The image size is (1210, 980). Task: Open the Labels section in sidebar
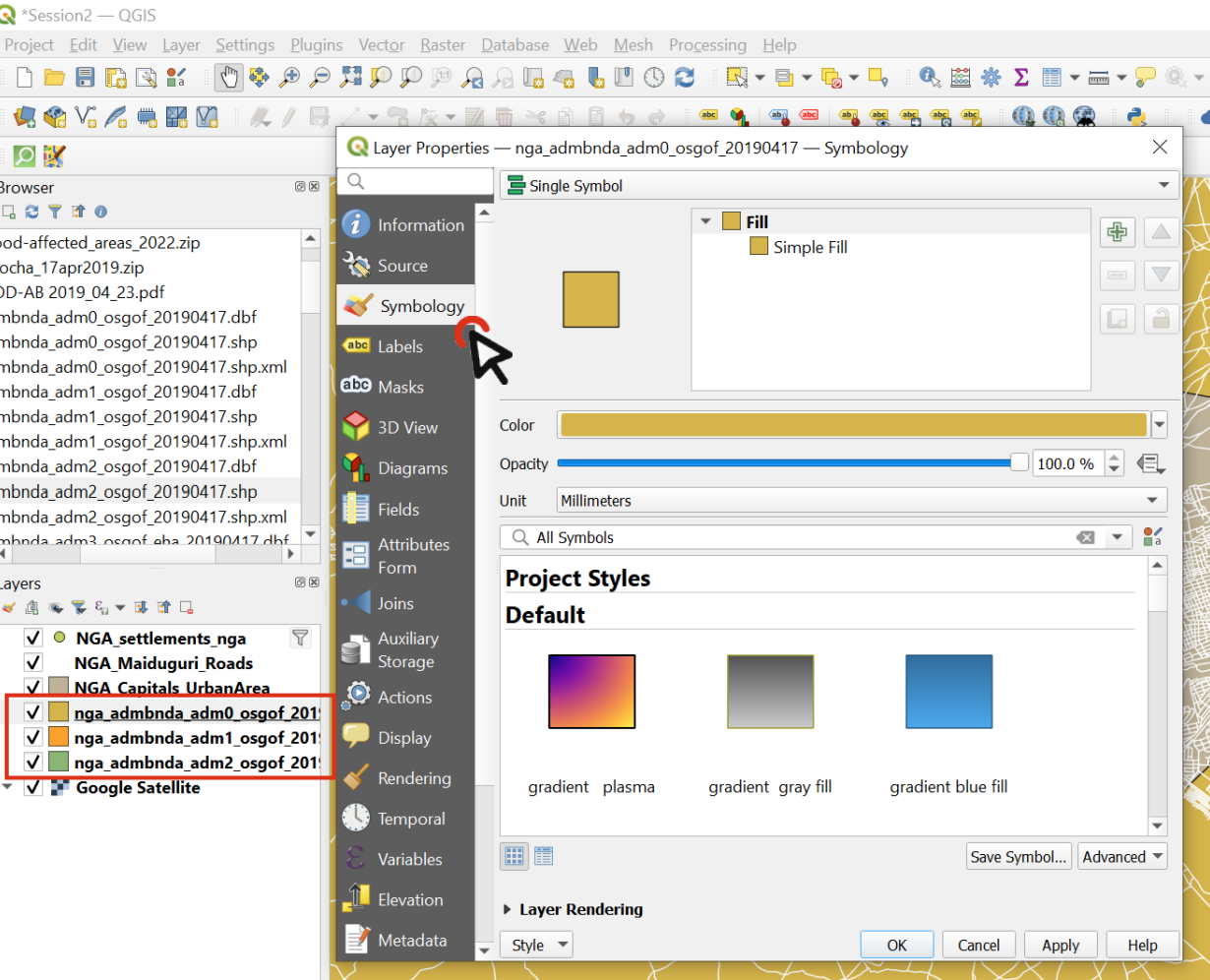399,346
